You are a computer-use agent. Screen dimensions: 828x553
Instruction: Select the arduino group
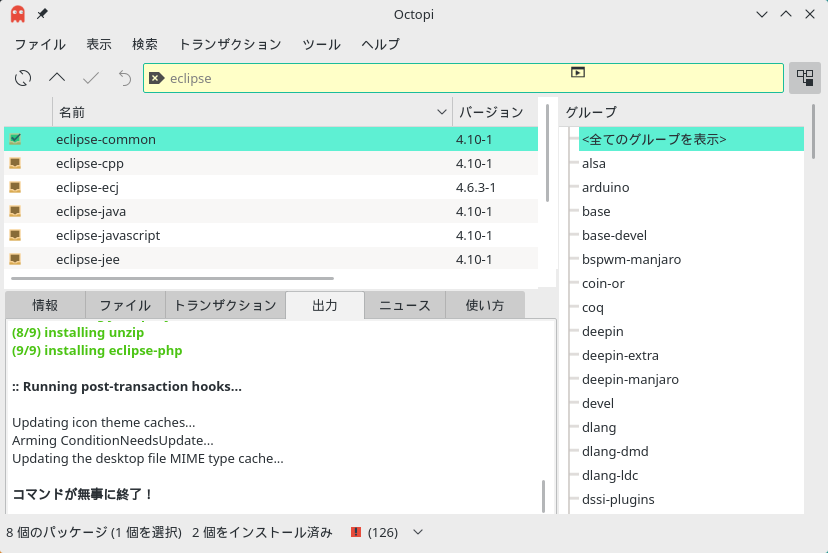point(605,187)
